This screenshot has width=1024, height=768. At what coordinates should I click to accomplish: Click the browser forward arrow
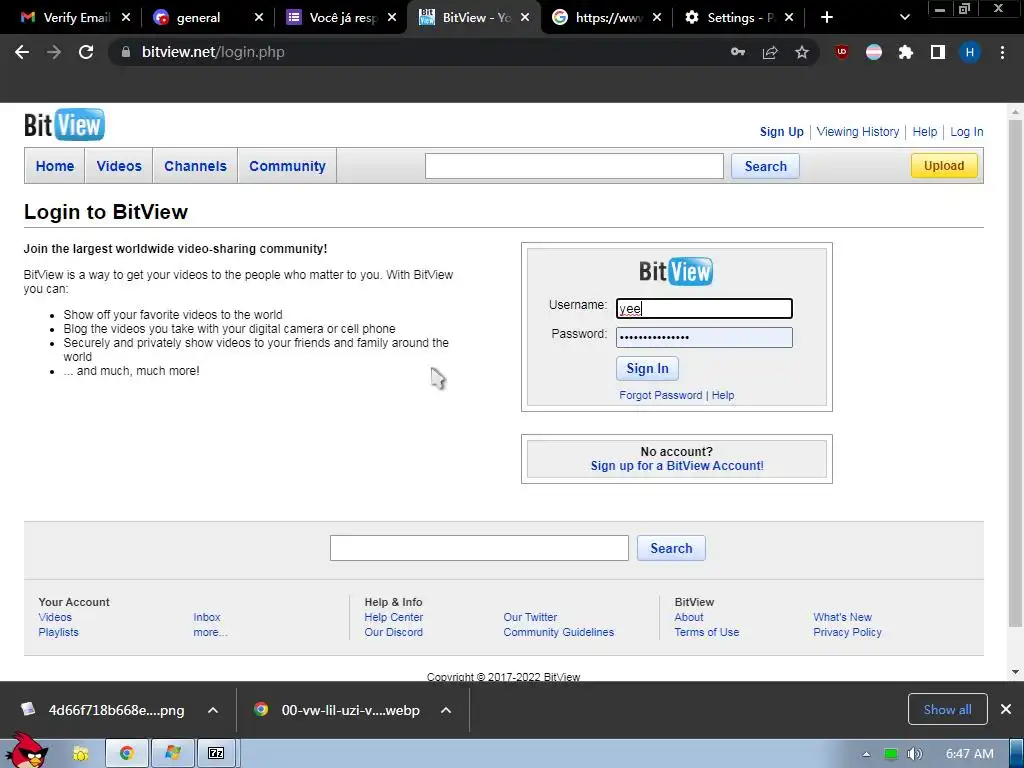tap(54, 52)
